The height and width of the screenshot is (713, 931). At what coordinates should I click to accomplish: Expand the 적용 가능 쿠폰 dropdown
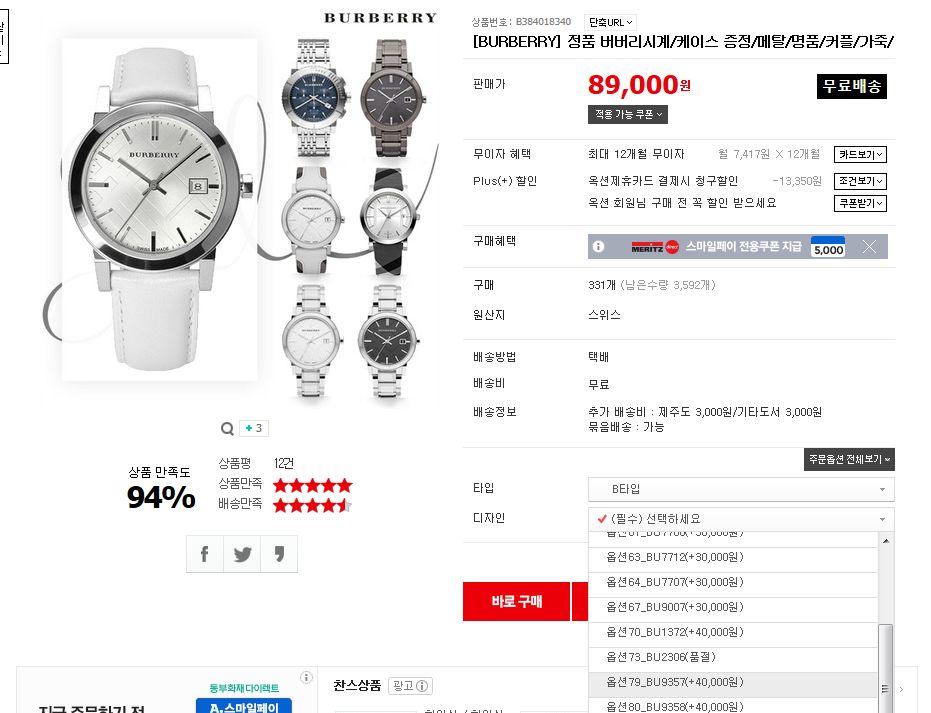628,114
